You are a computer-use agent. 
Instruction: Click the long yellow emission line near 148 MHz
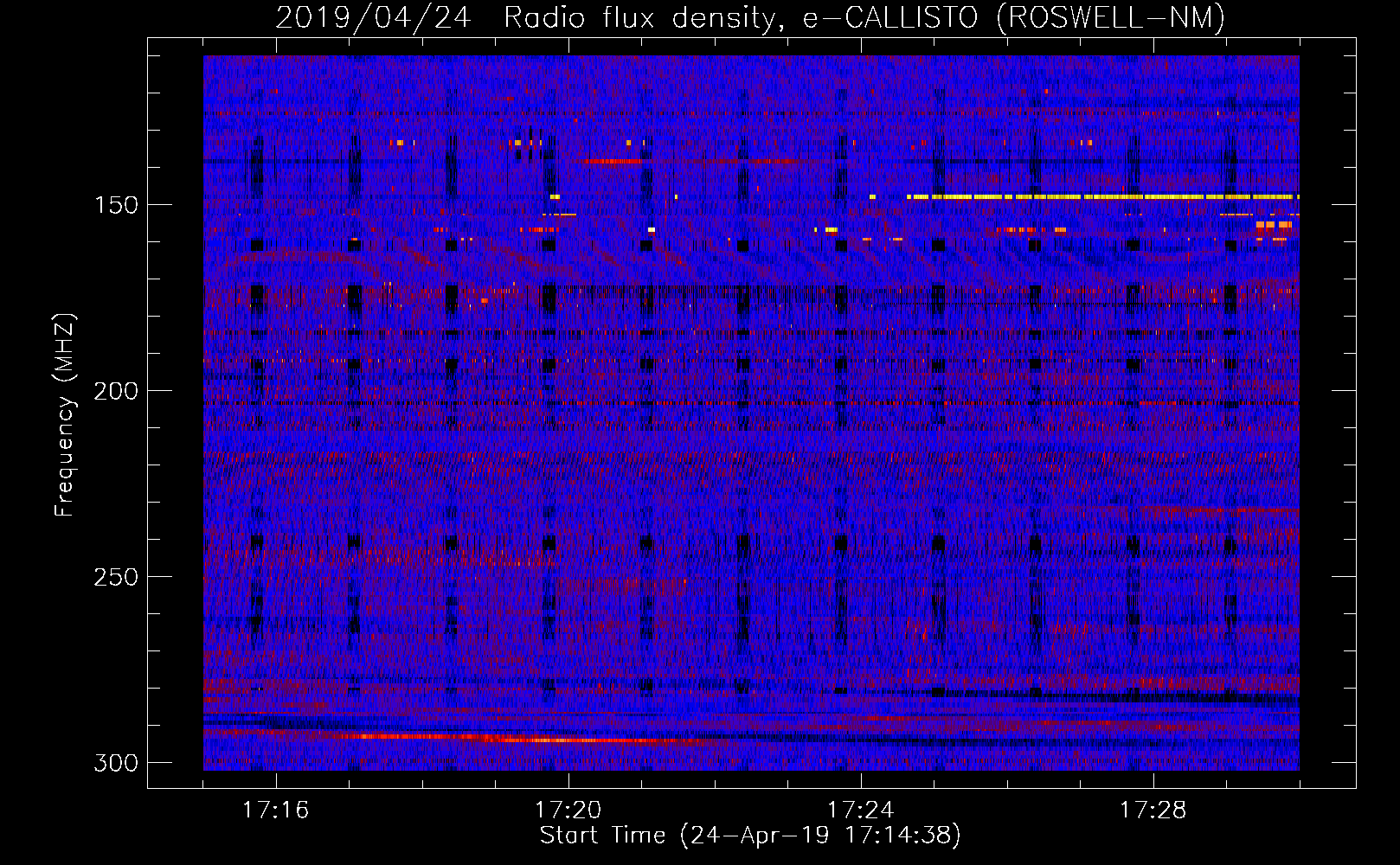tap(1102, 197)
